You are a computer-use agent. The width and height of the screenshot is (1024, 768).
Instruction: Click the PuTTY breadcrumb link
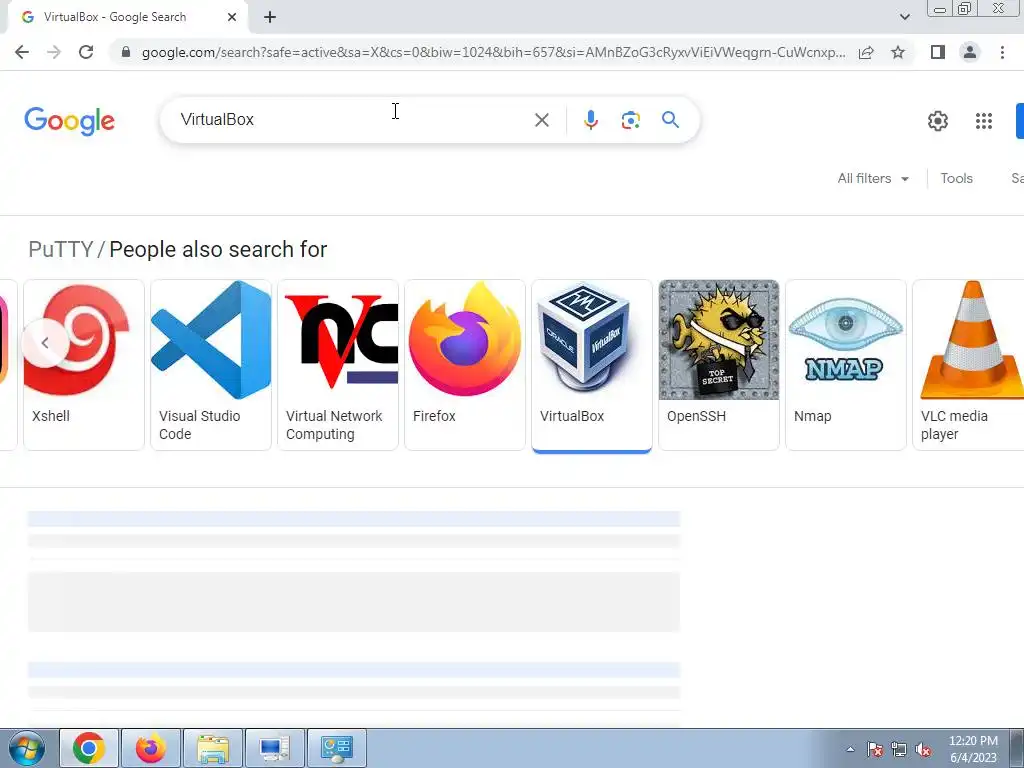click(x=61, y=249)
